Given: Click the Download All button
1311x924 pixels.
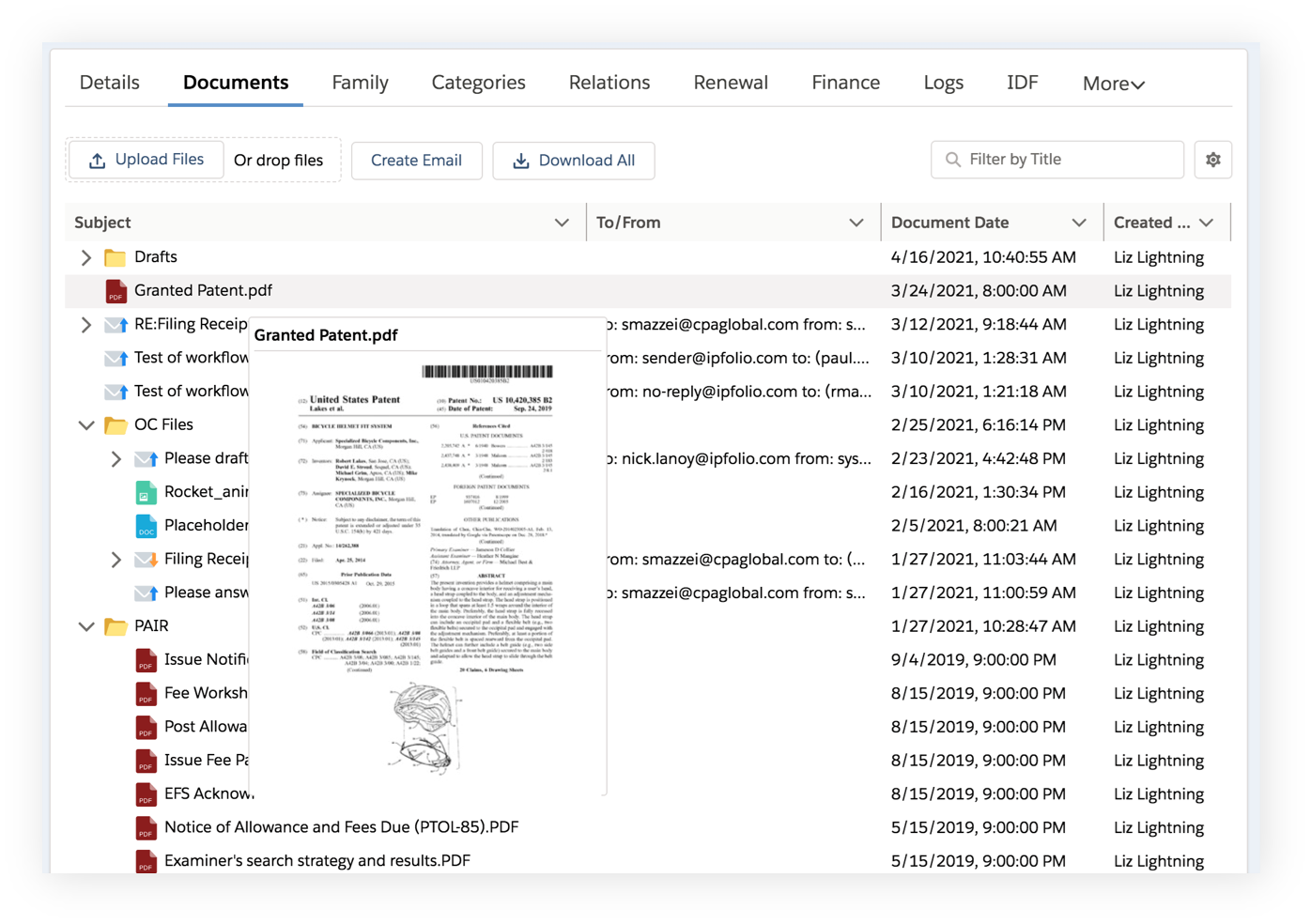Looking at the screenshot, I should [573, 161].
